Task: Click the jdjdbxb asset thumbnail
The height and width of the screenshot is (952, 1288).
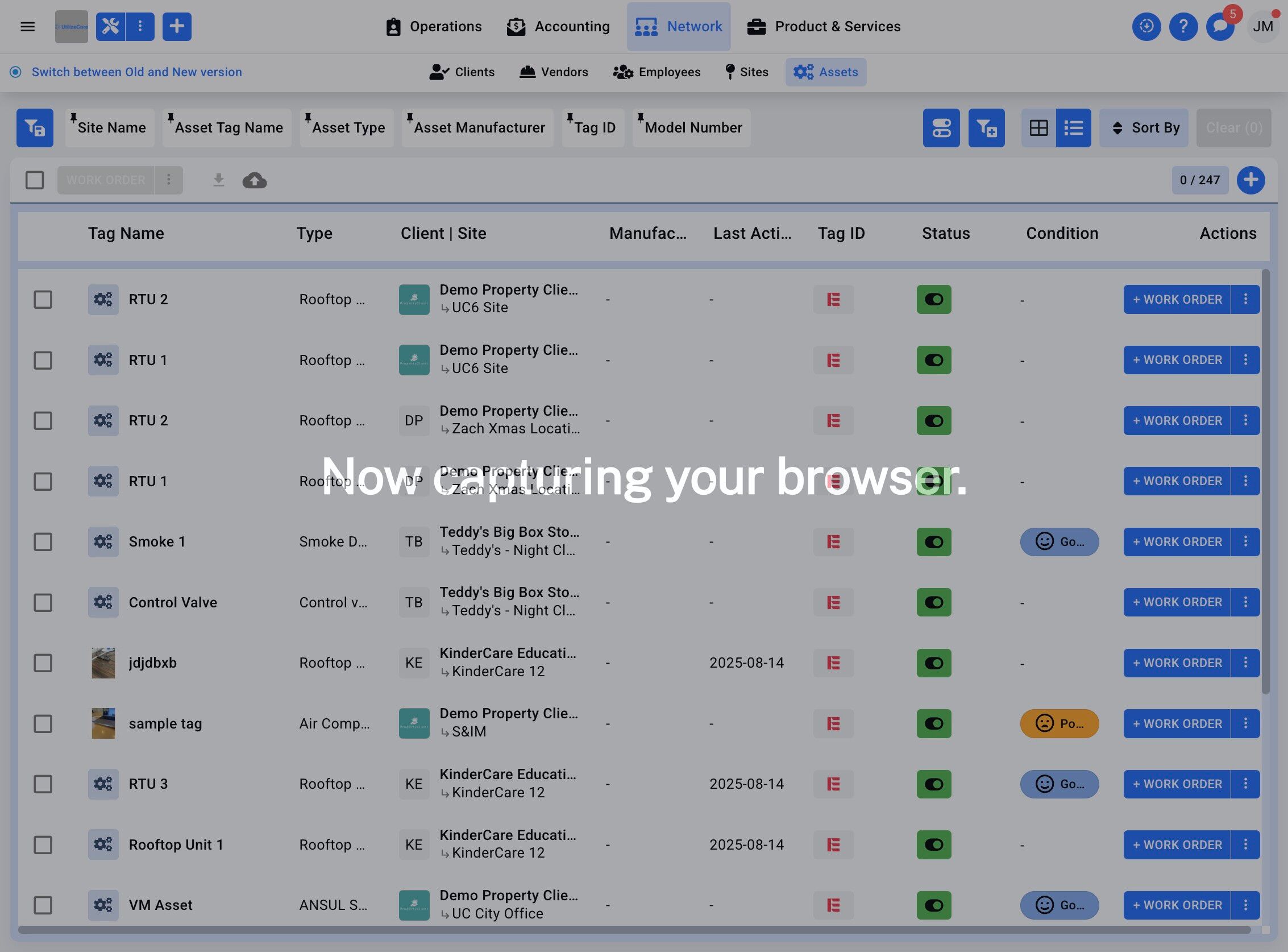Action: click(x=103, y=663)
